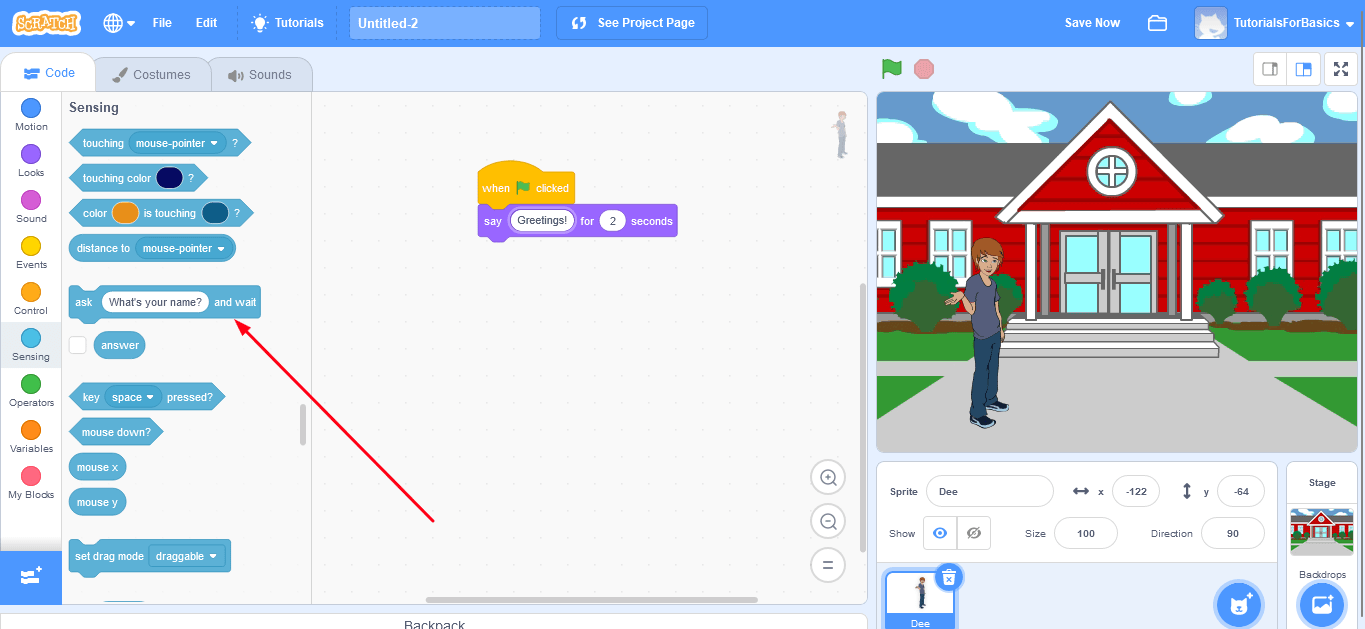1365x629 pixels.
Task: Open the language globe menu
Action: (x=119, y=23)
